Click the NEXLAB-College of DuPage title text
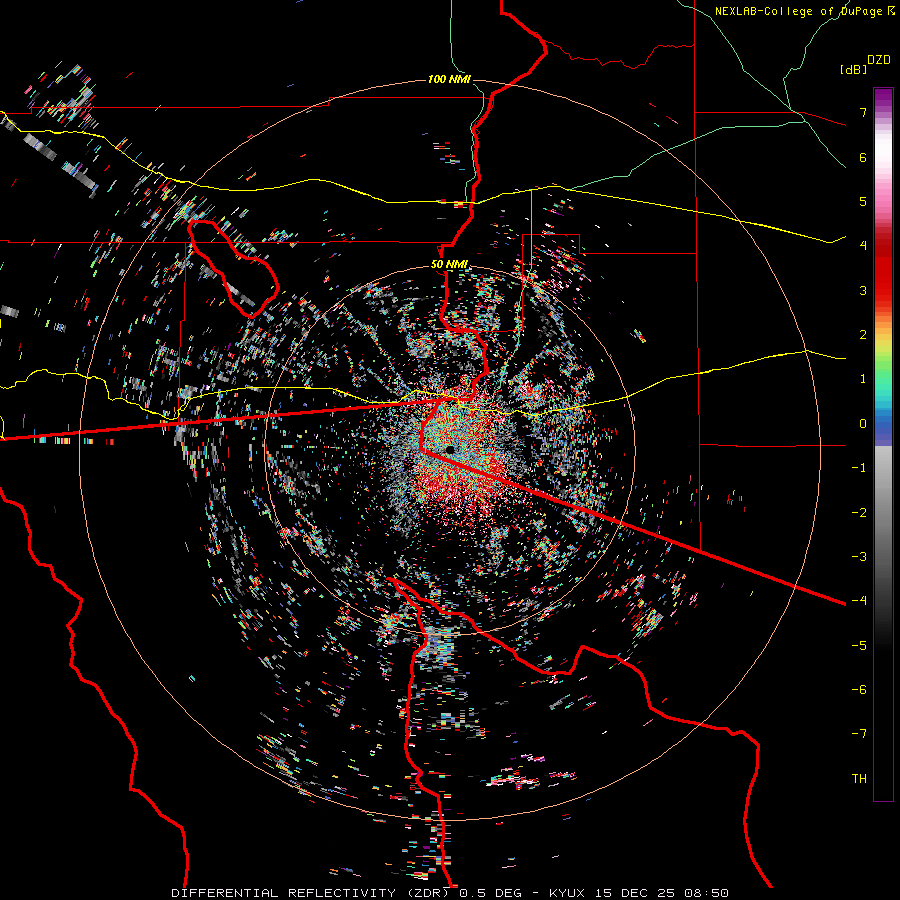The height and width of the screenshot is (900, 900). 800,11
